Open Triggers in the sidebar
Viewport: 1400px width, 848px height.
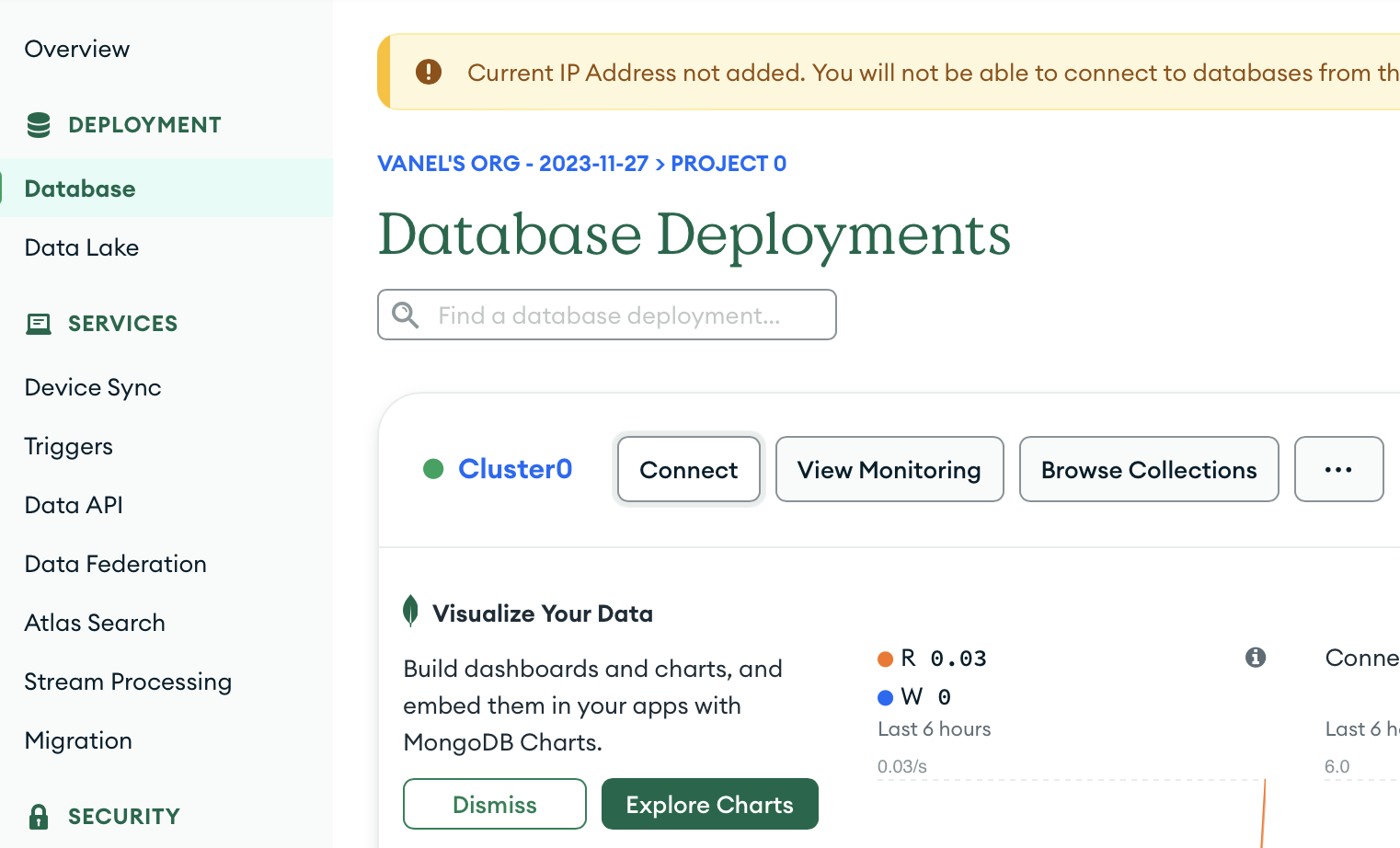click(x=69, y=446)
